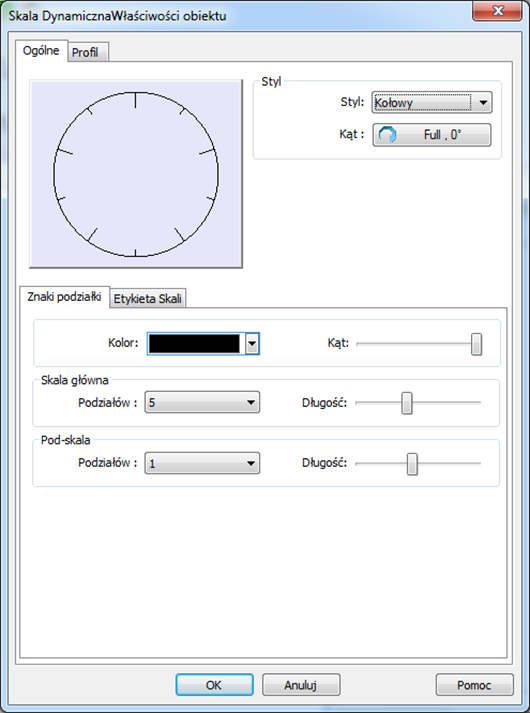Click the black Kolor swatch

(x=194, y=343)
